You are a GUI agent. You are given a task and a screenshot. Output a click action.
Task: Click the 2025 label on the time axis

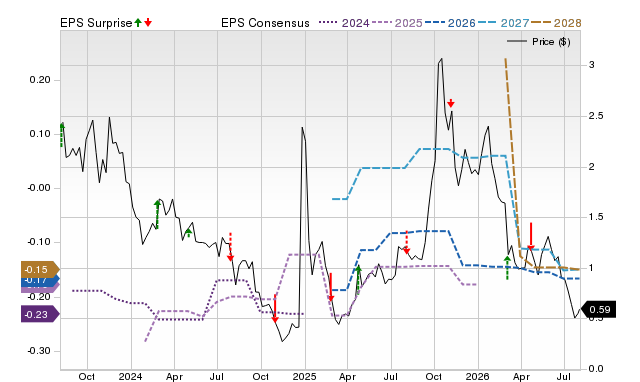pyautogui.click(x=304, y=376)
